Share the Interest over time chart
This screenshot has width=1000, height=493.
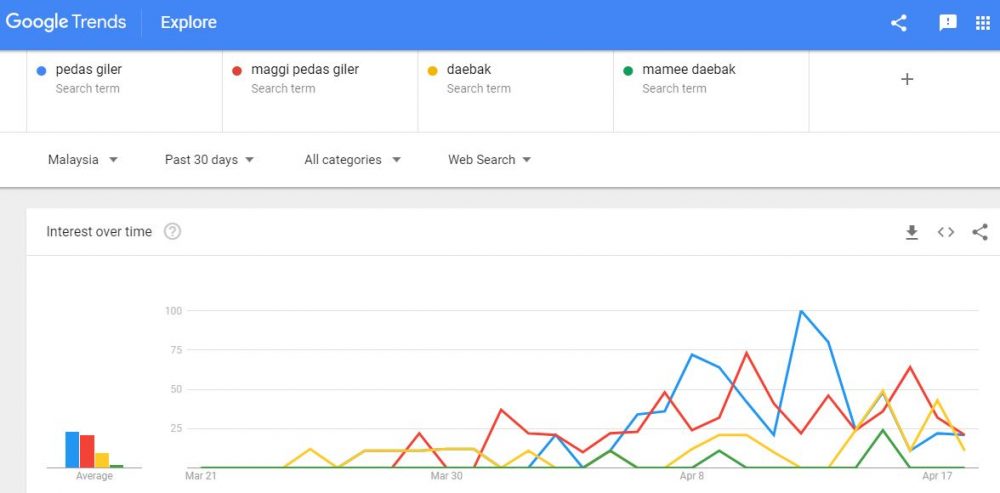[x=980, y=232]
